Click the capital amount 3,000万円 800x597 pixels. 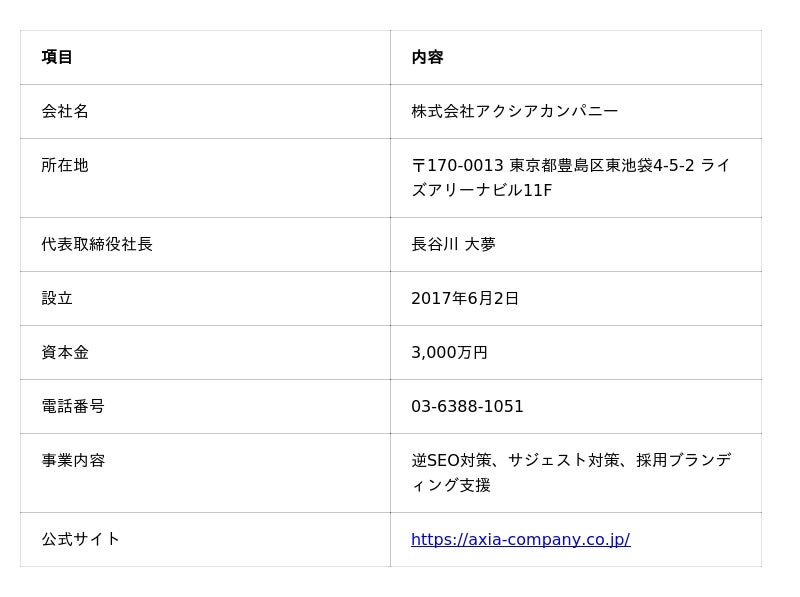pyautogui.click(x=449, y=352)
